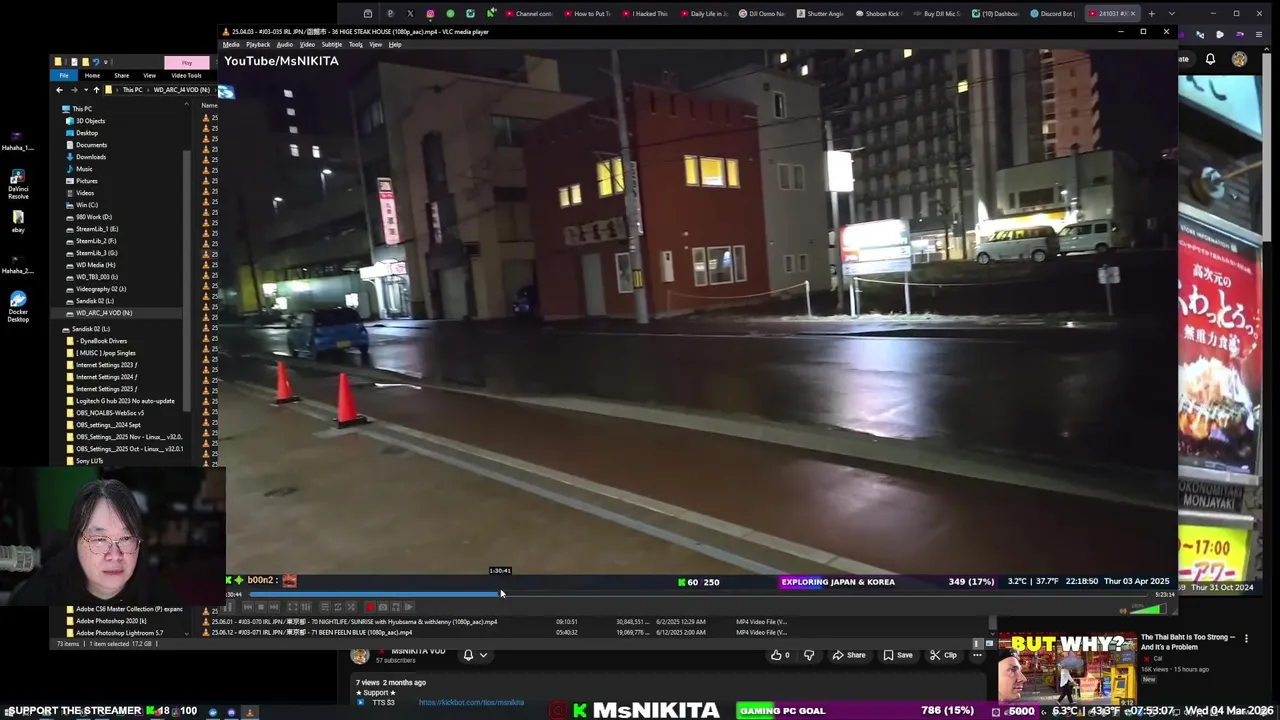Open pinned Instagram browser tab

430,14
